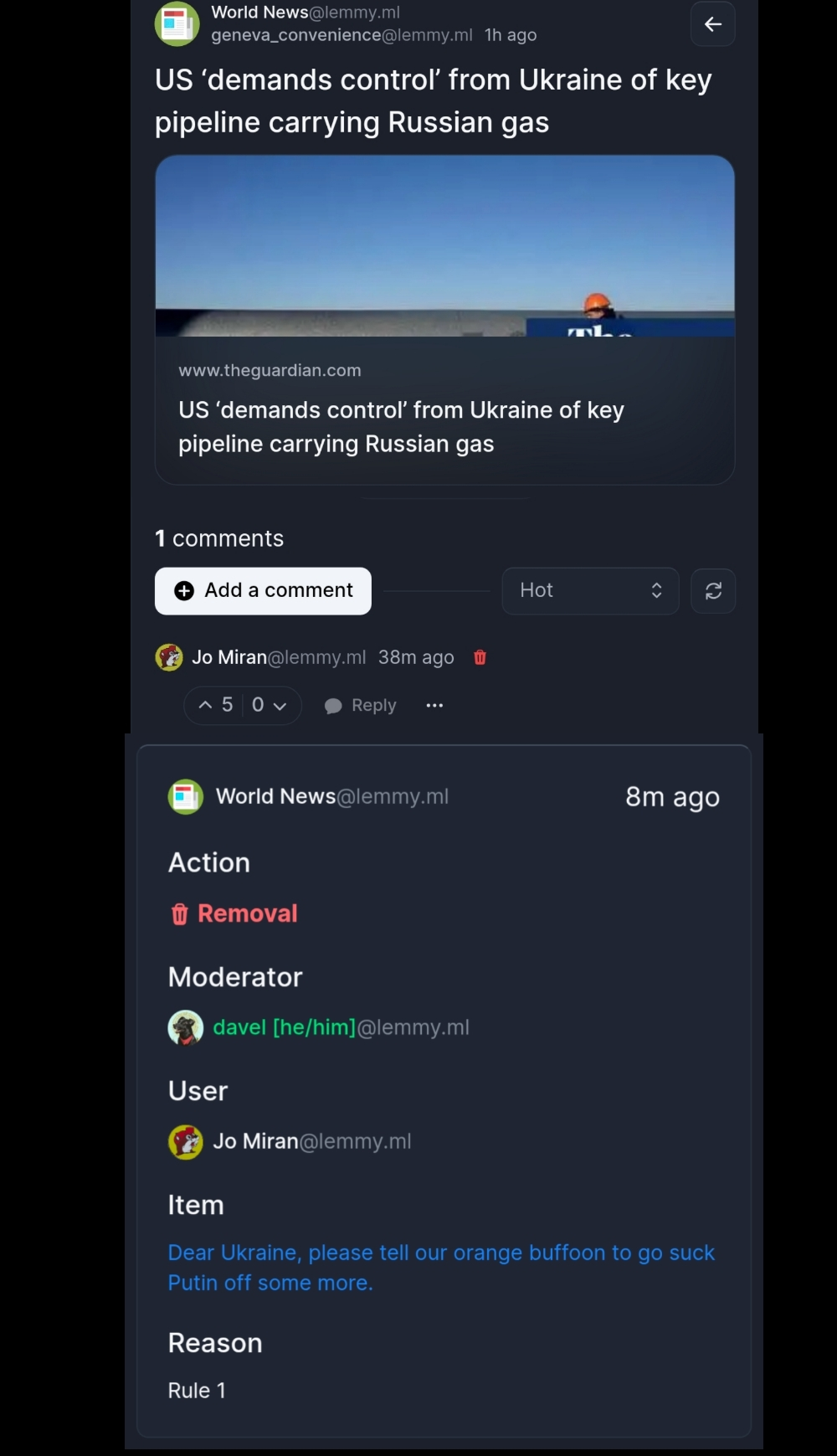The image size is (837, 1456).
Task: Open World News community avatar at top
Action: (177, 24)
